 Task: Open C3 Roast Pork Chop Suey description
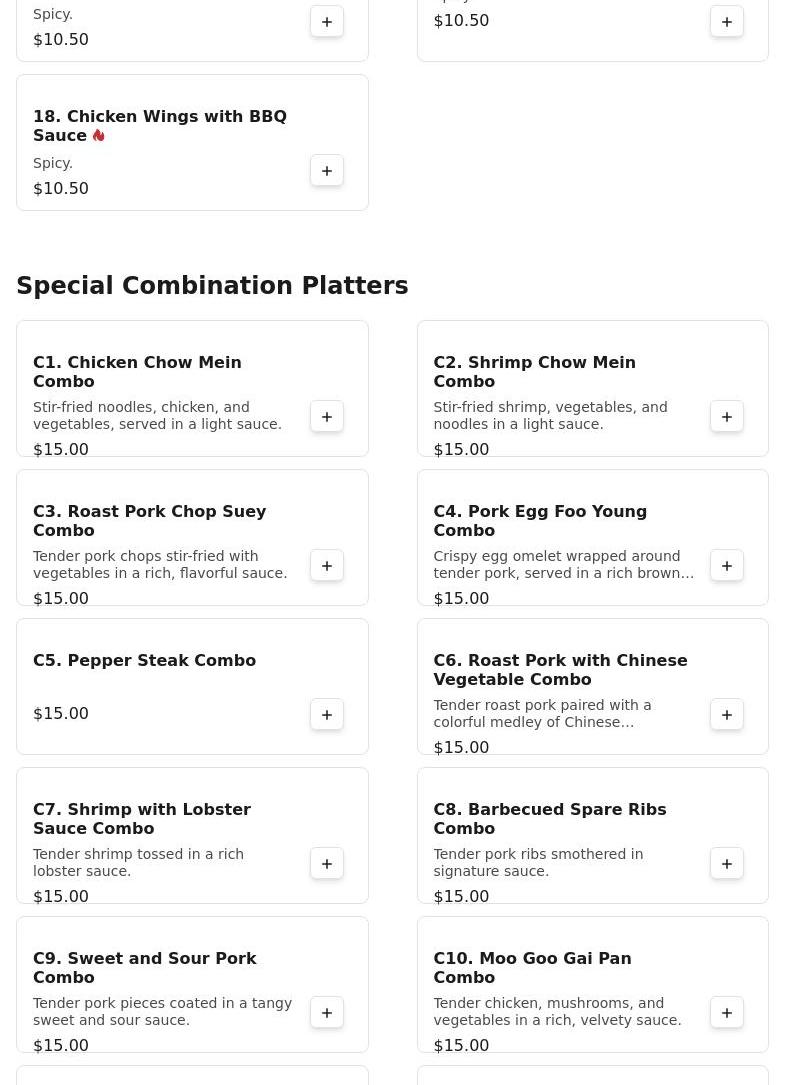(x=160, y=564)
